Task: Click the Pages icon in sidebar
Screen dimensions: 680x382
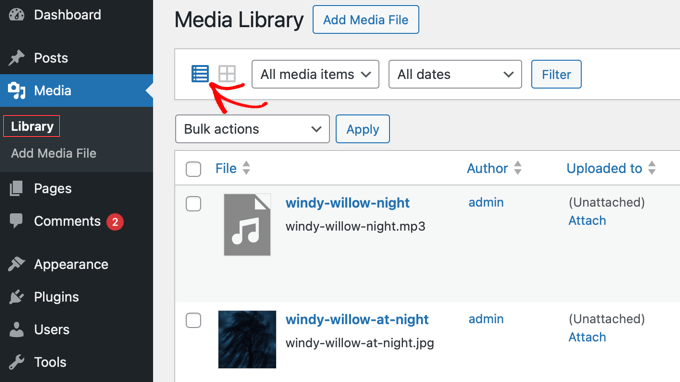Action: point(16,188)
